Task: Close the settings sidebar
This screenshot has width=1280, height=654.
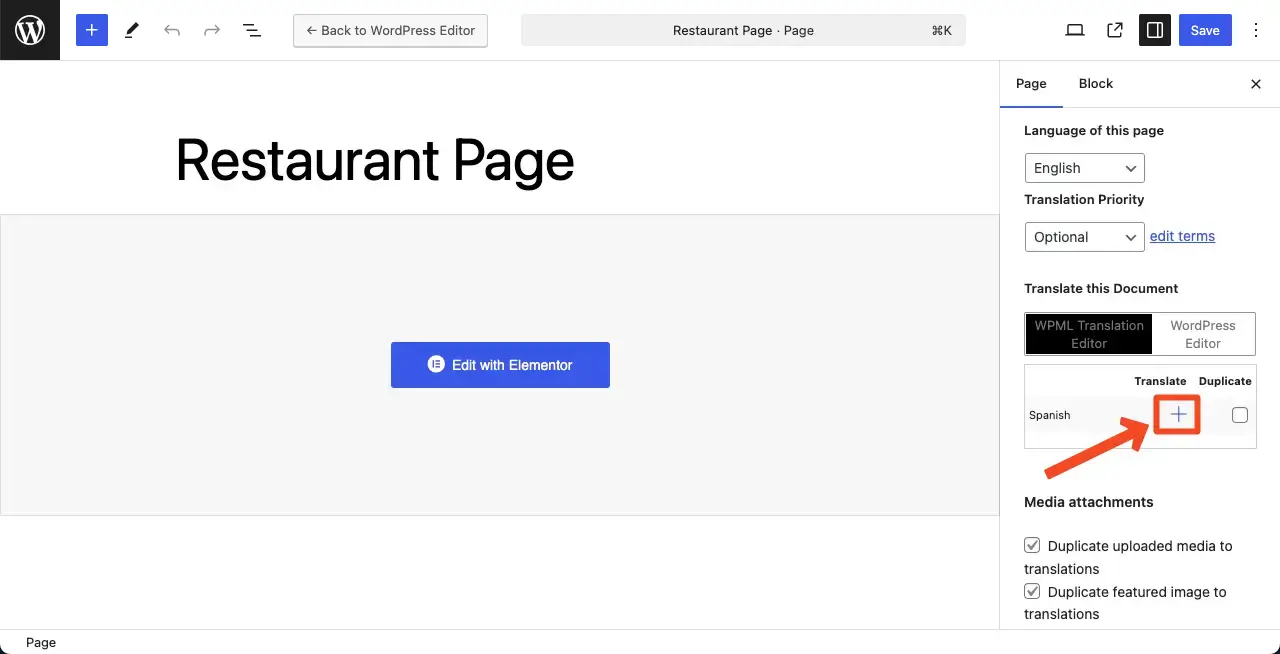Action: 1256,84
